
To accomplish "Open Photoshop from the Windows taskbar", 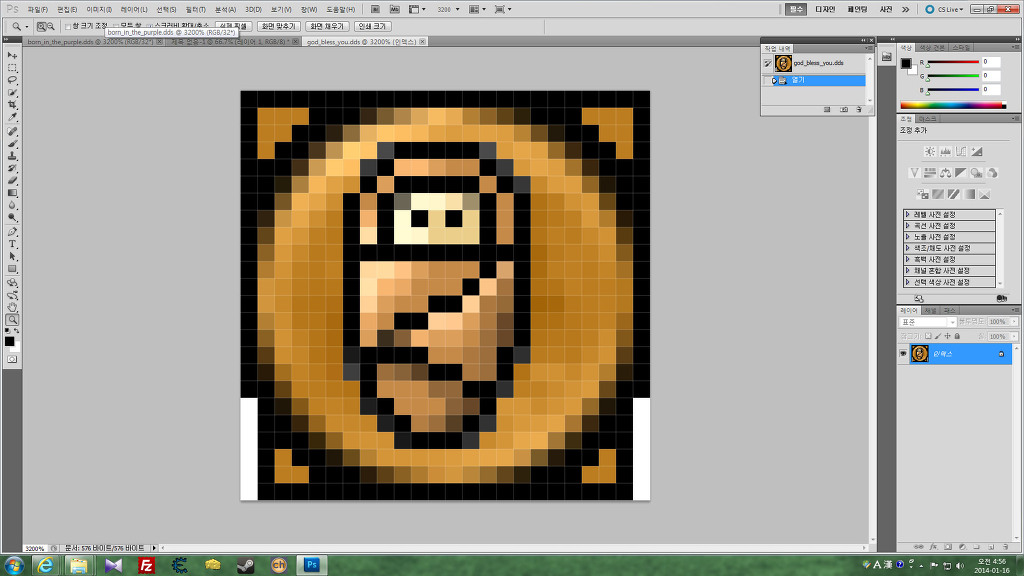I will (311, 565).
